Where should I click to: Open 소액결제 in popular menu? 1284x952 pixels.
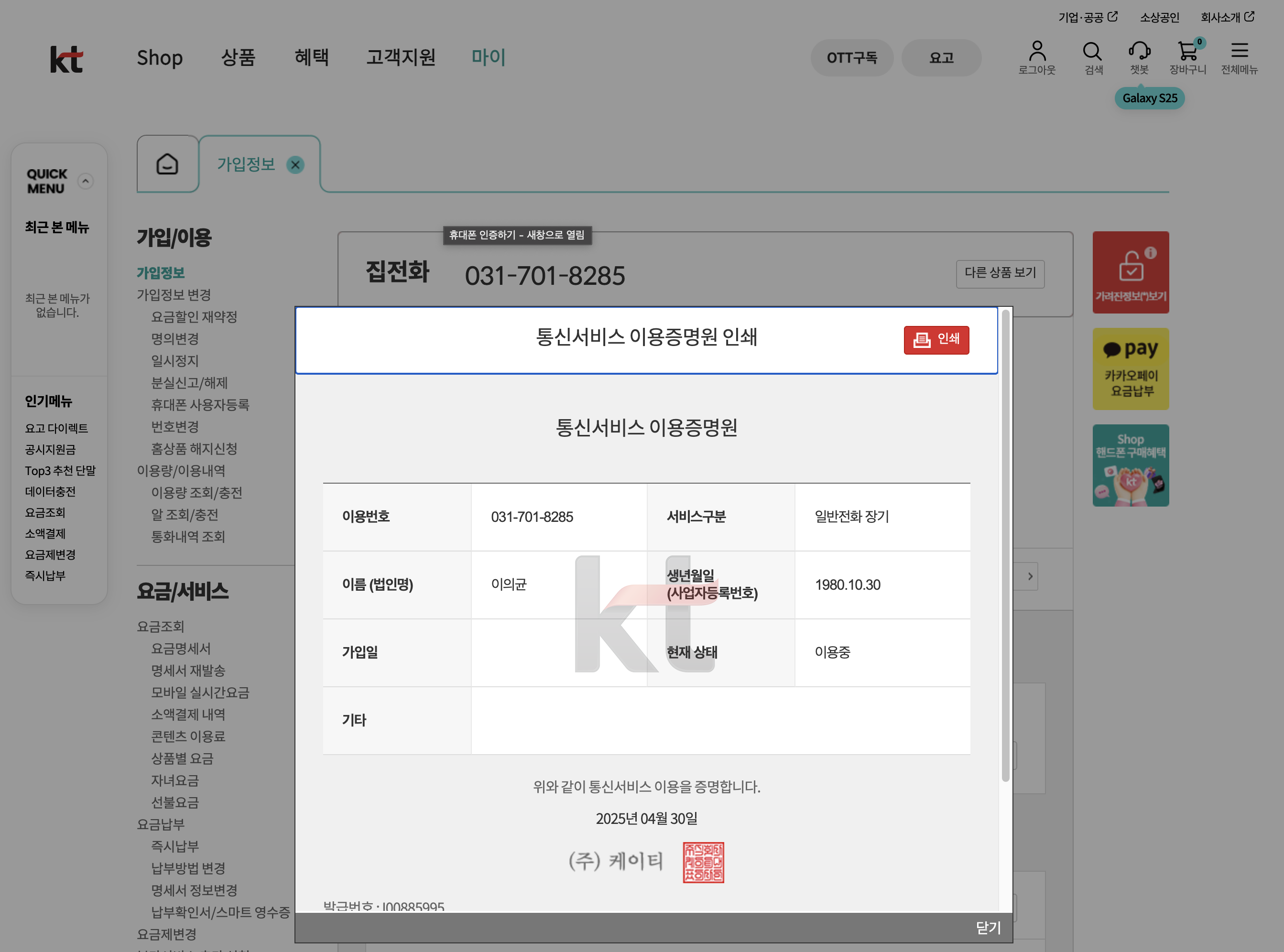pos(45,534)
